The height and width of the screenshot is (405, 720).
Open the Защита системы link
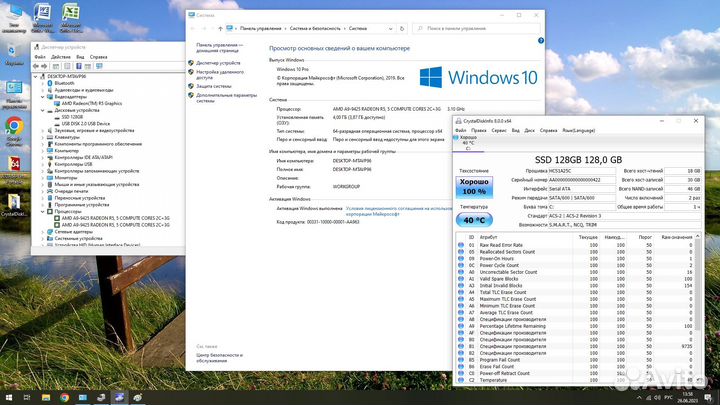[x=214, y=86]
